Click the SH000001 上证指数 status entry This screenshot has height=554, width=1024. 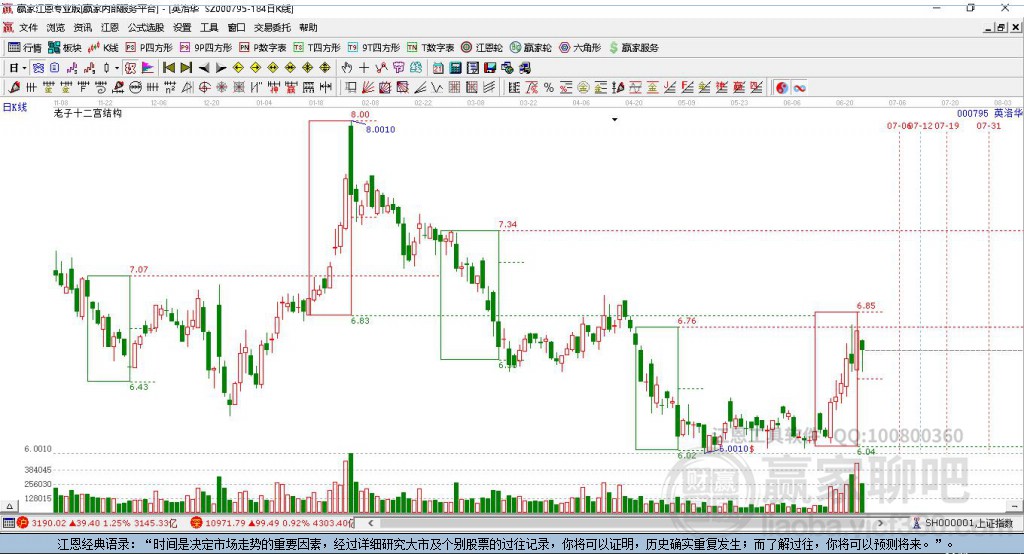[x=963, y=523]
